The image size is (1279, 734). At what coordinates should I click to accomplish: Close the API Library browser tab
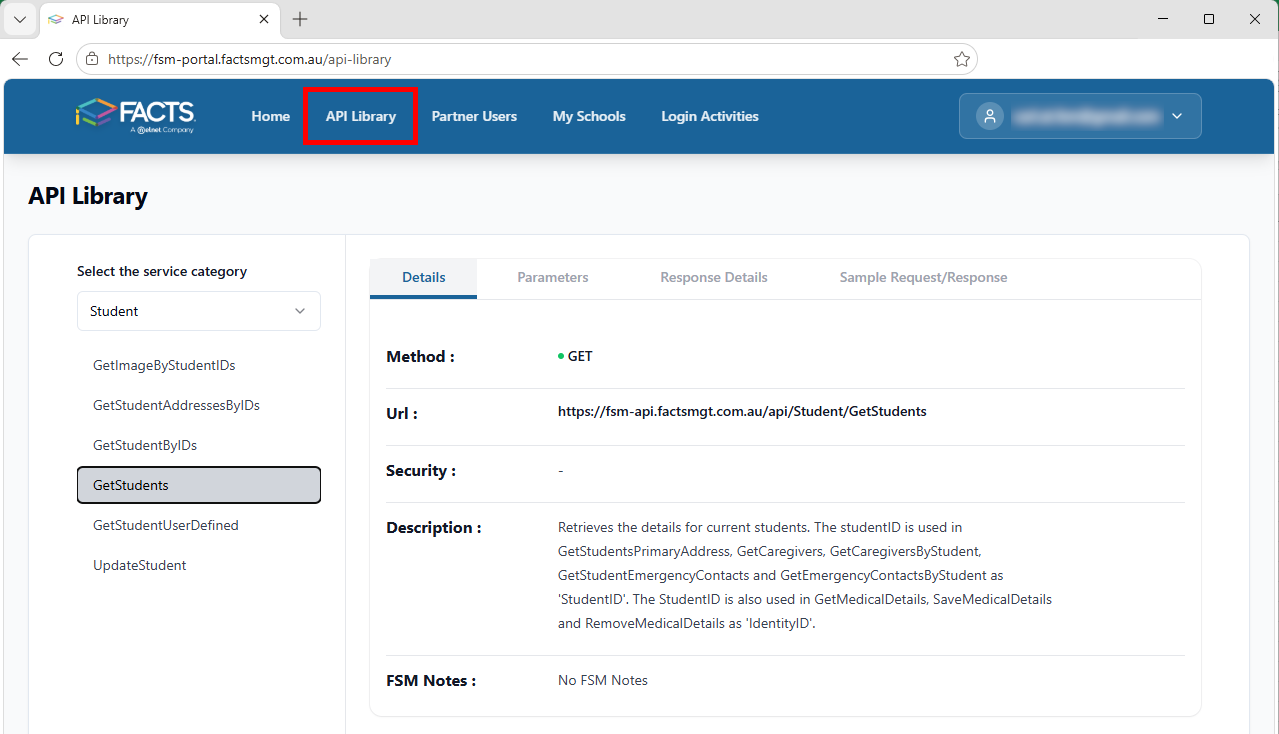tap(264, 19)
